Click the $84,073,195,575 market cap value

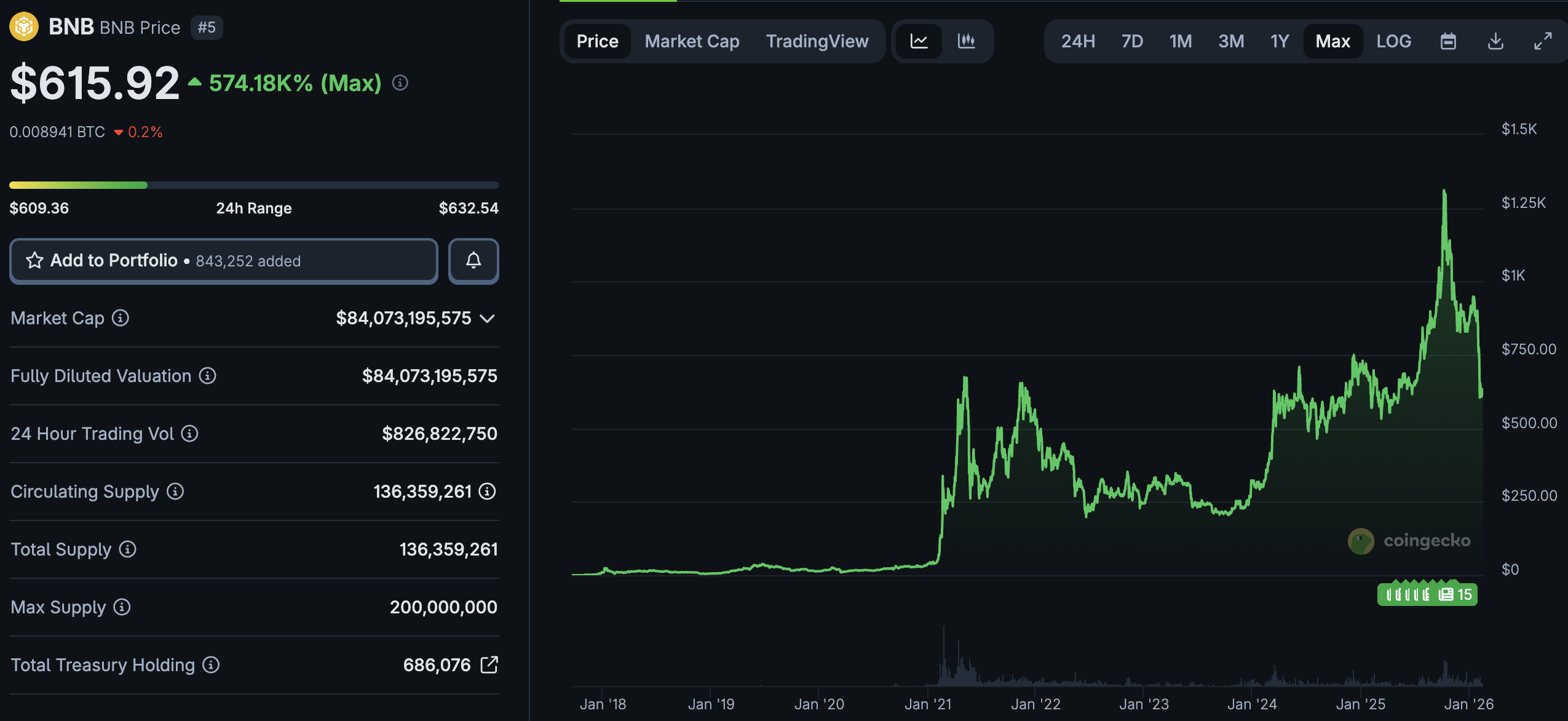click(403, 318)
